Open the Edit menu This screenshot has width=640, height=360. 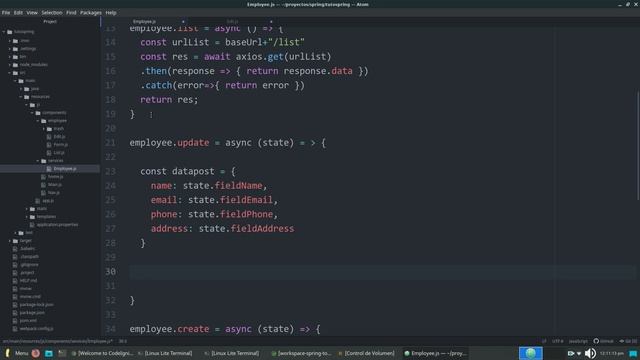coord(18,13)
